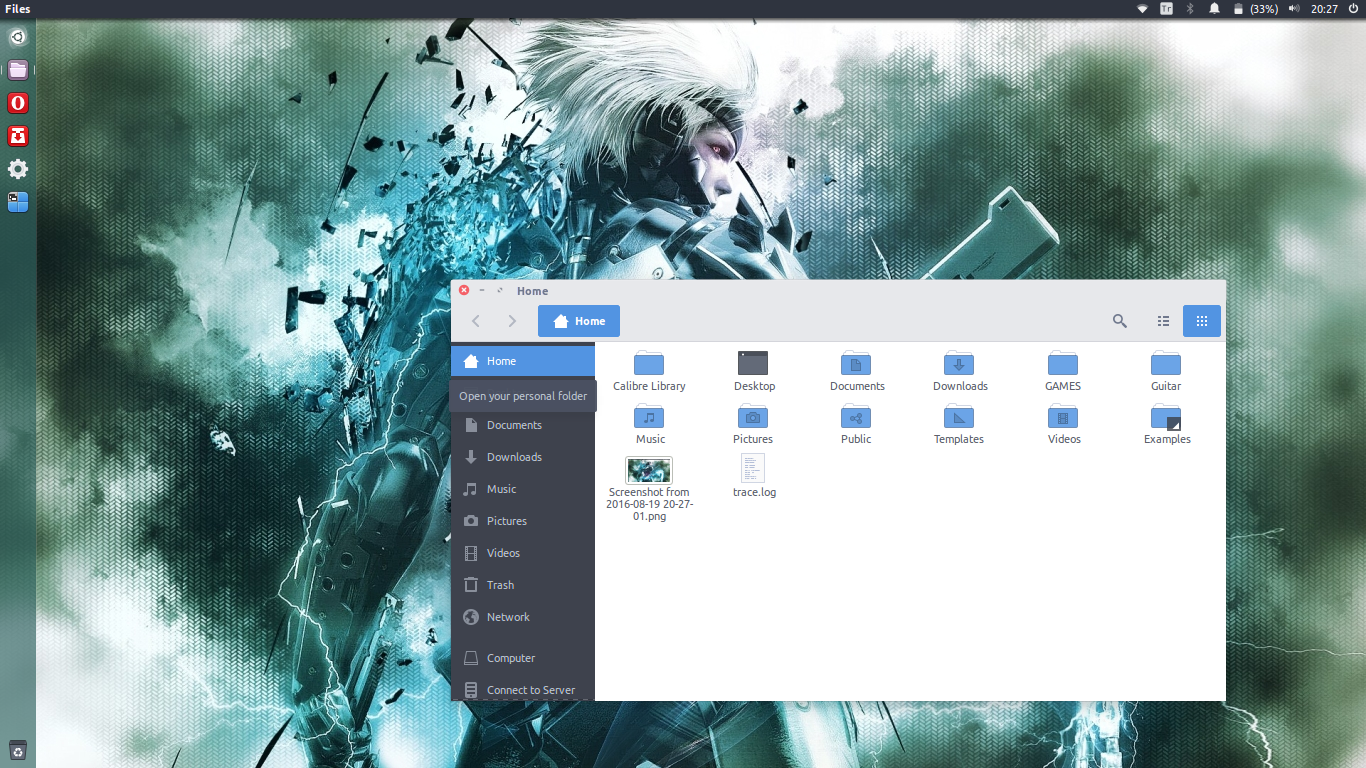Launch Opera browser from the dock

pos(18,103)
